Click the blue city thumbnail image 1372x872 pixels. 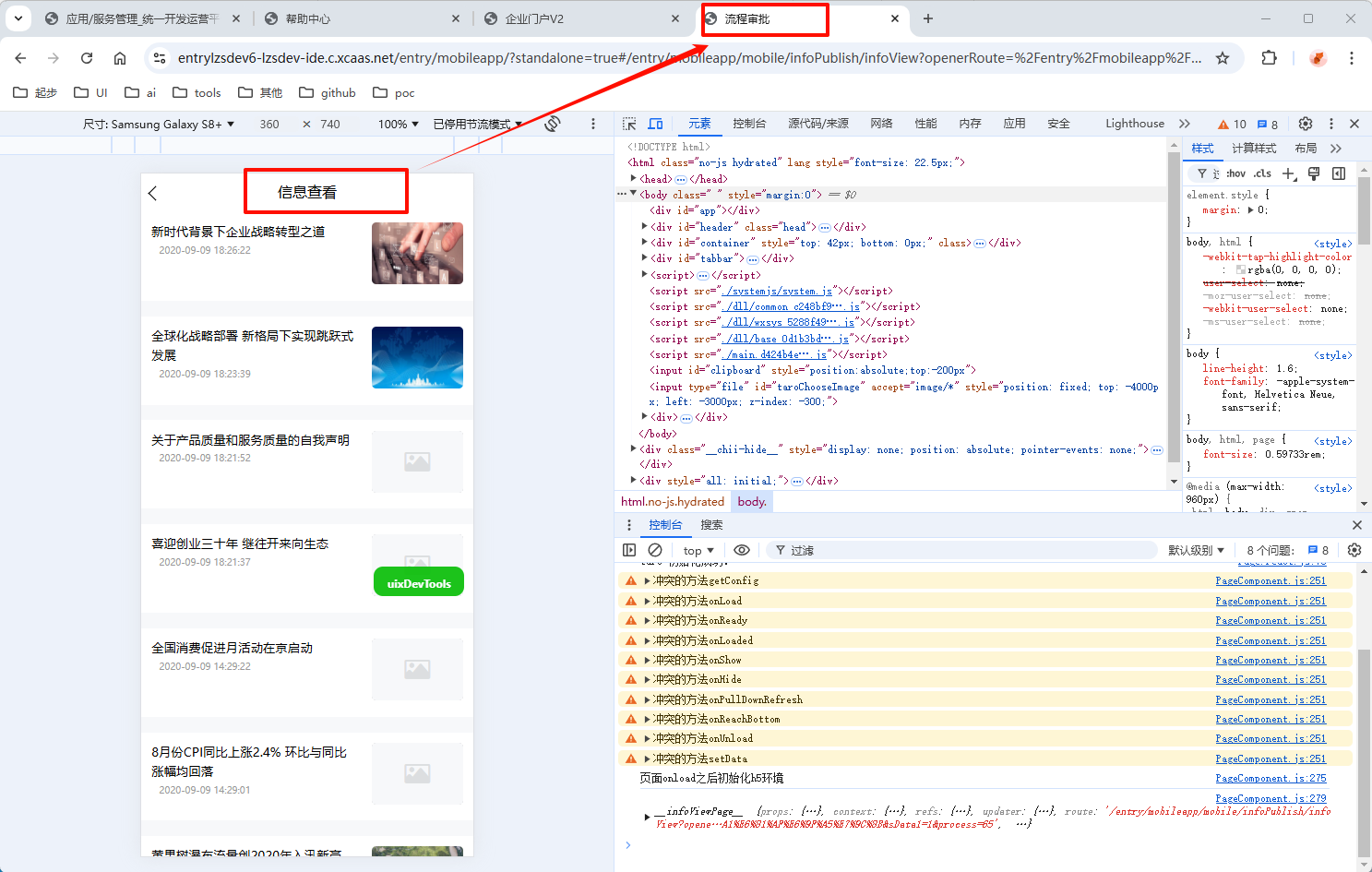pos(417,357)
